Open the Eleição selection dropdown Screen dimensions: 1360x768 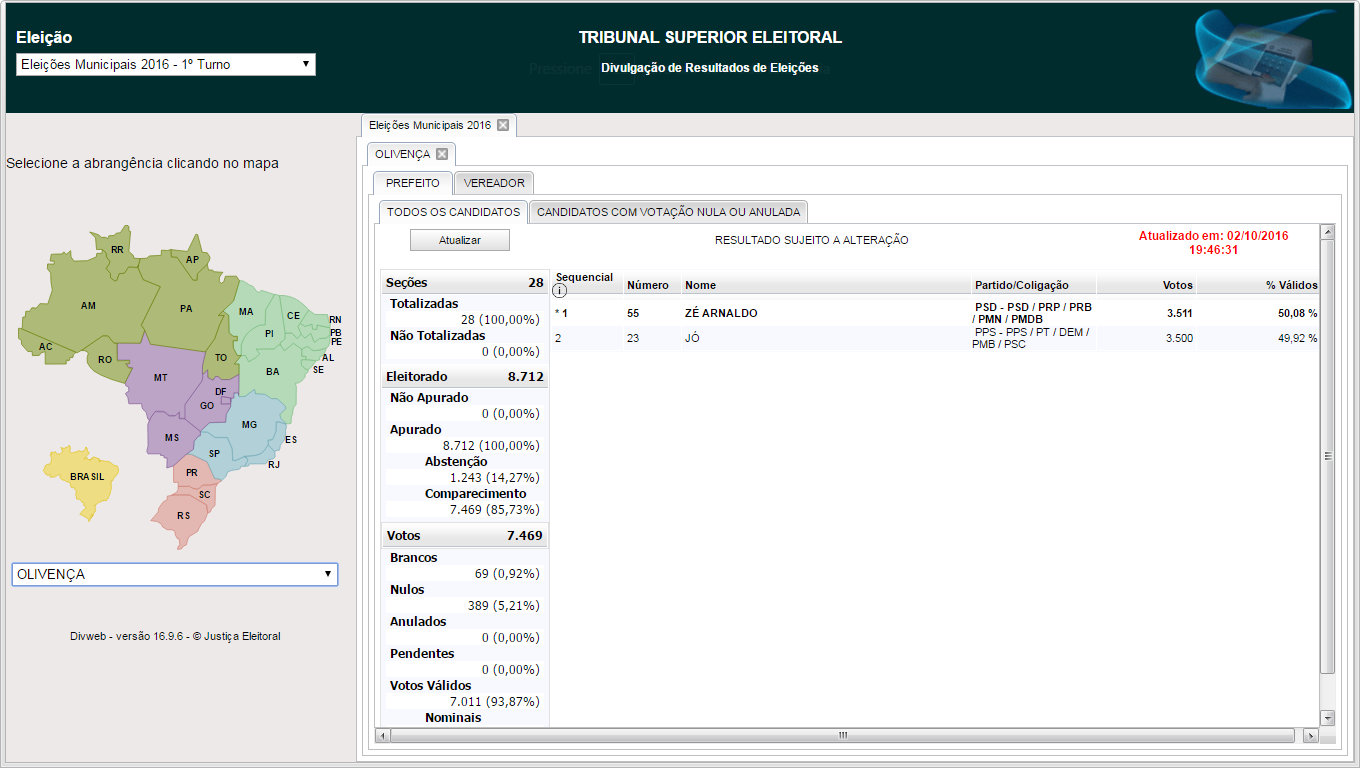click(166, 65)
